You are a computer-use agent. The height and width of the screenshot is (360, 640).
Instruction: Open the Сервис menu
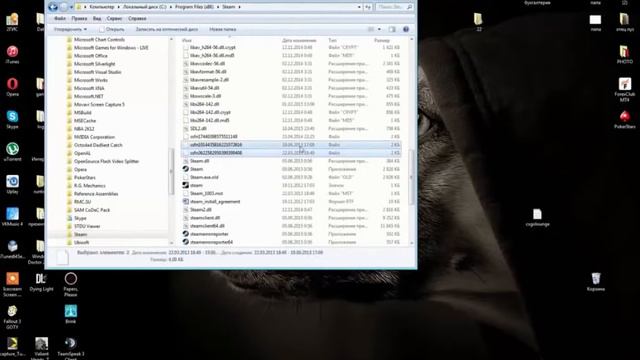tap(114, 18)
